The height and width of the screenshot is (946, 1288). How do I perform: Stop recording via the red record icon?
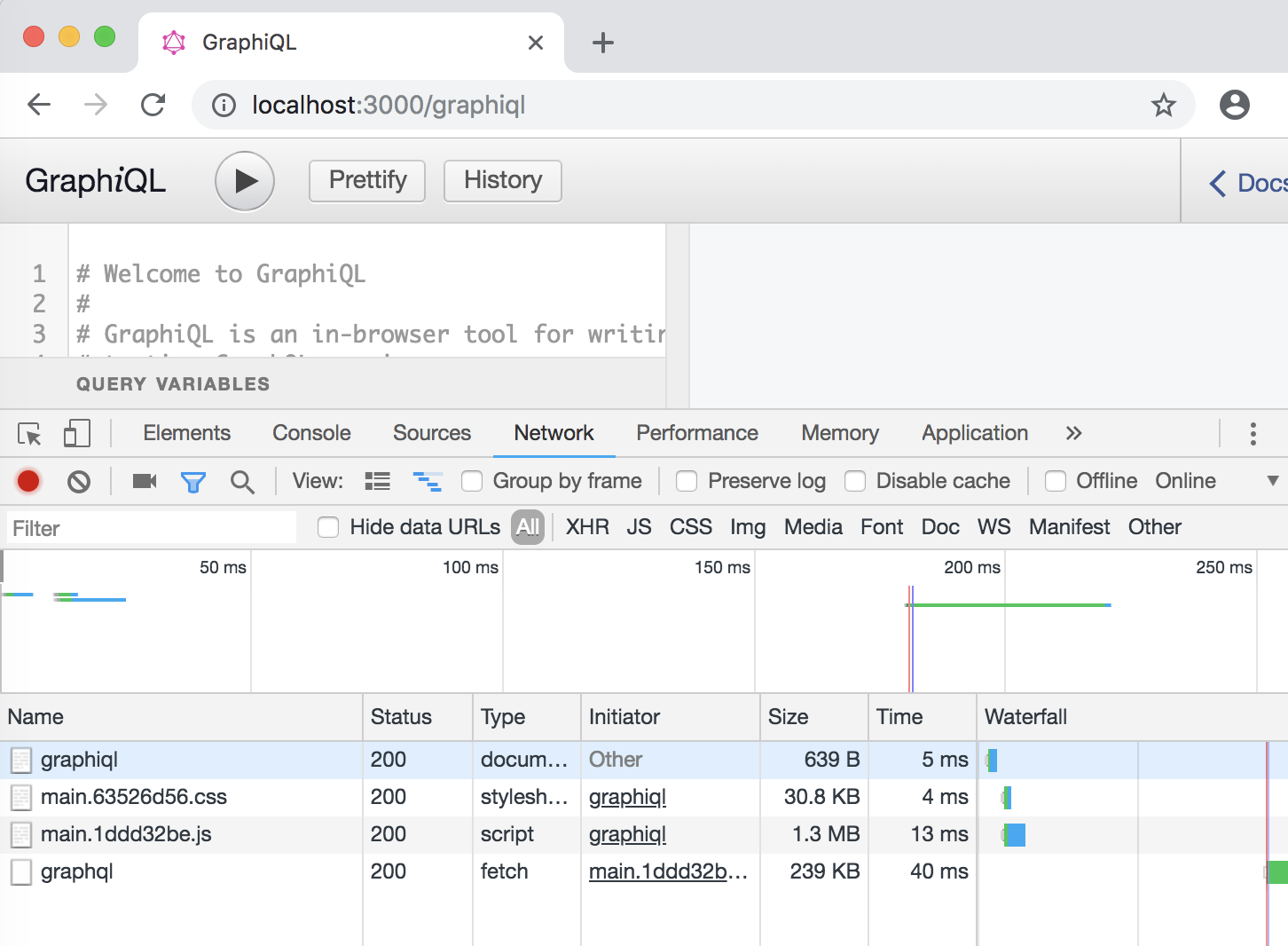click(x=27, y=481)
